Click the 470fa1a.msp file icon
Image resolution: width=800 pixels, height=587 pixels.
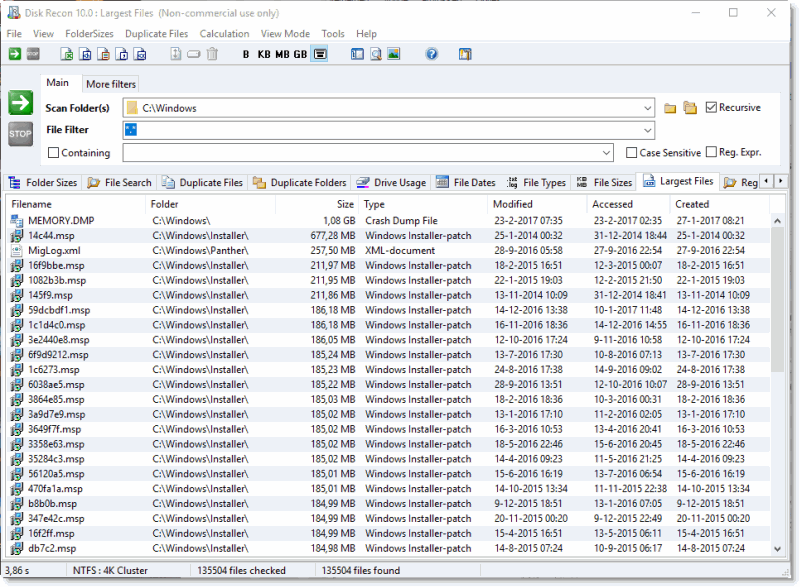17,489
